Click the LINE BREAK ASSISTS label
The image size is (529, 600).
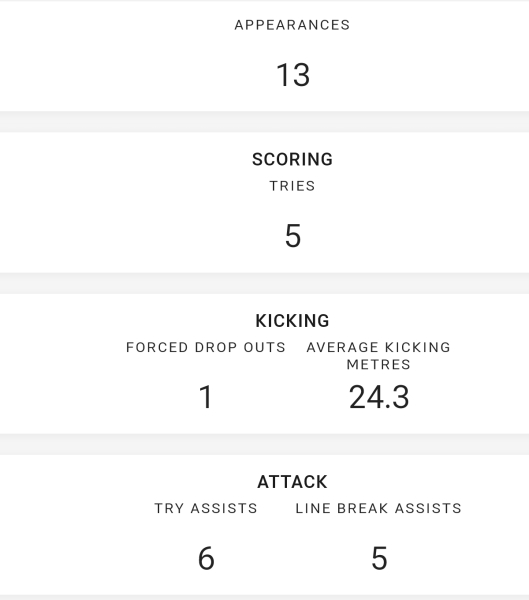379,509
